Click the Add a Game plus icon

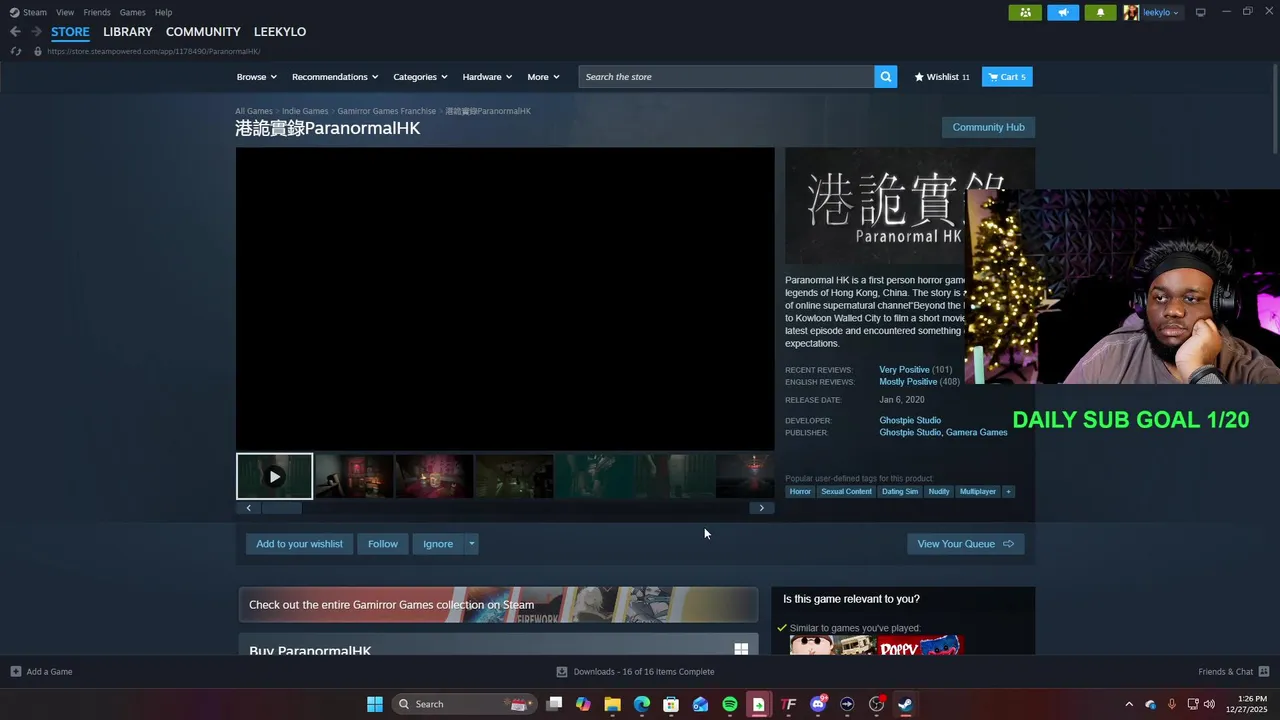pyautogui.click(x=15, y=672)
